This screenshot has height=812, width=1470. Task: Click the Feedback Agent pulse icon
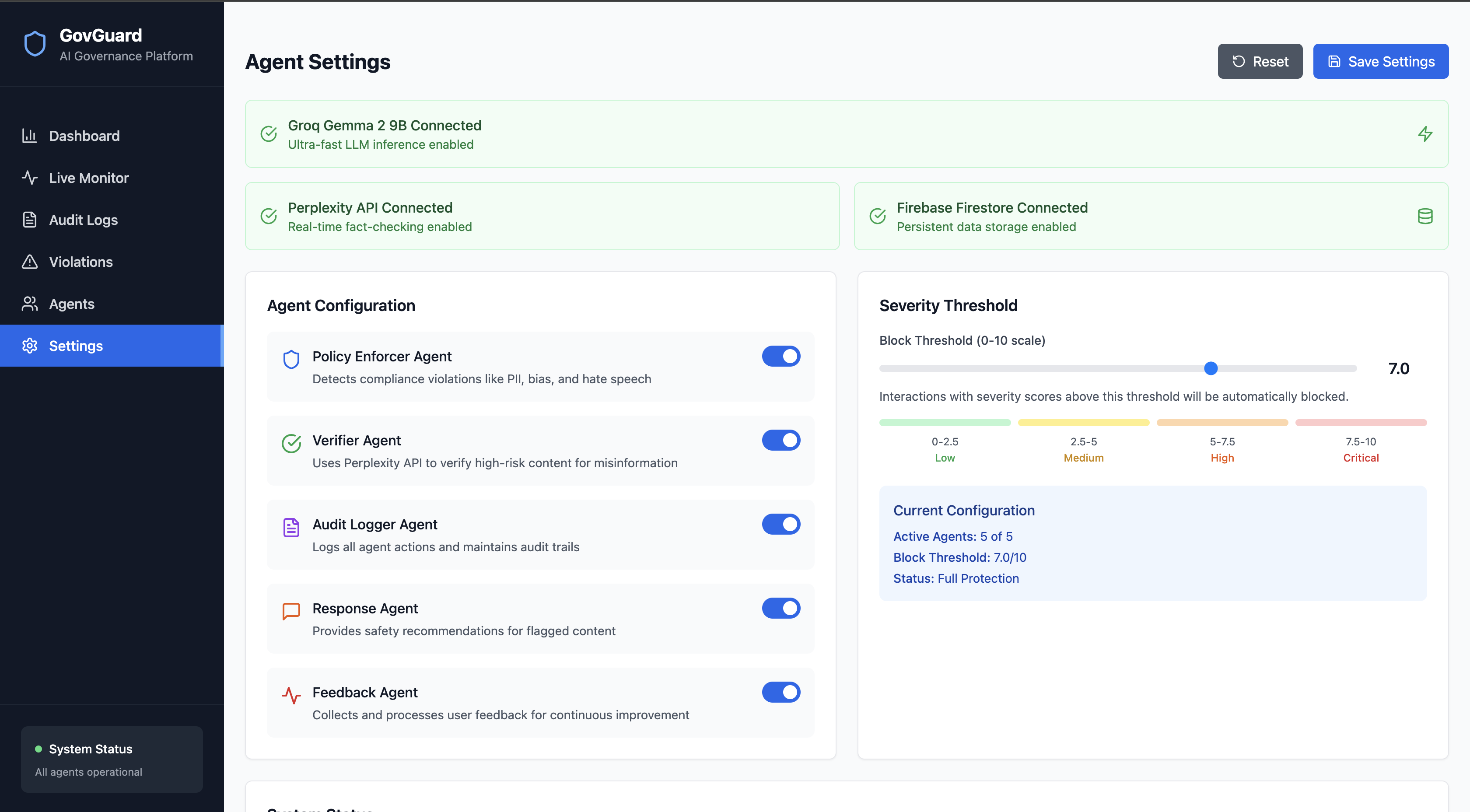pos(291,695)
